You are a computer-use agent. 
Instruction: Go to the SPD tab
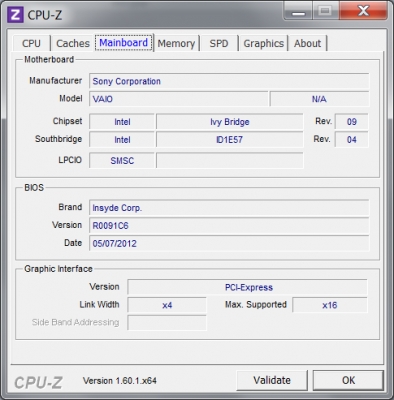[x=219, y=43]
